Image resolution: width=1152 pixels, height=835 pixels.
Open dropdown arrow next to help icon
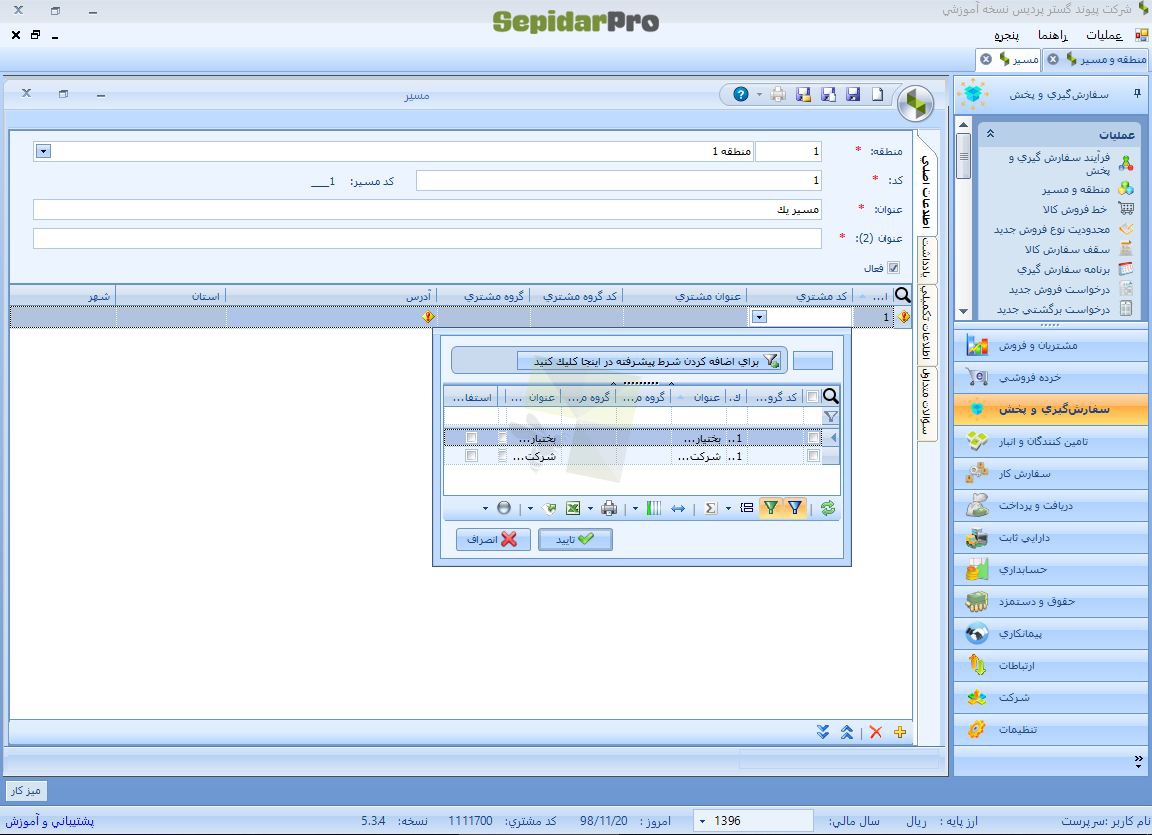(759, 95)
